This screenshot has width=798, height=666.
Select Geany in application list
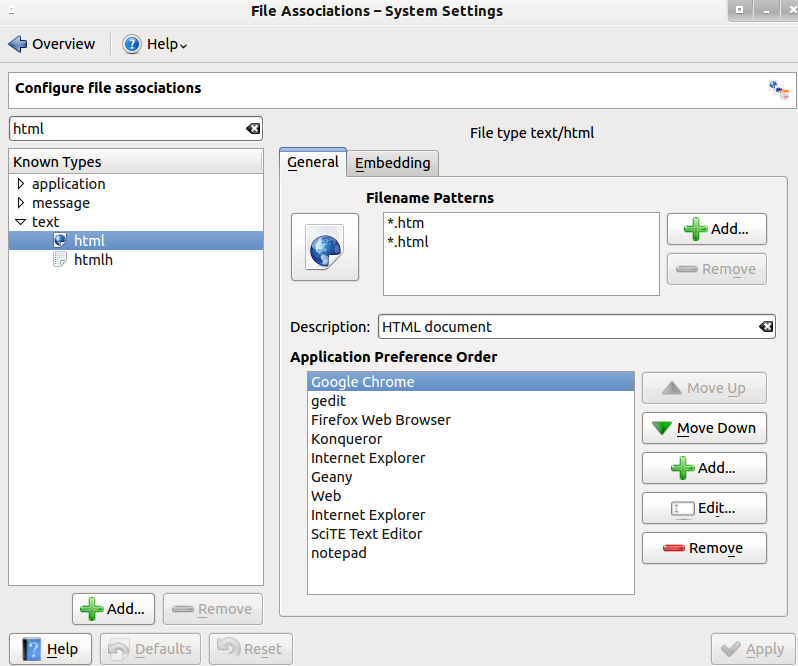point(471,477)
